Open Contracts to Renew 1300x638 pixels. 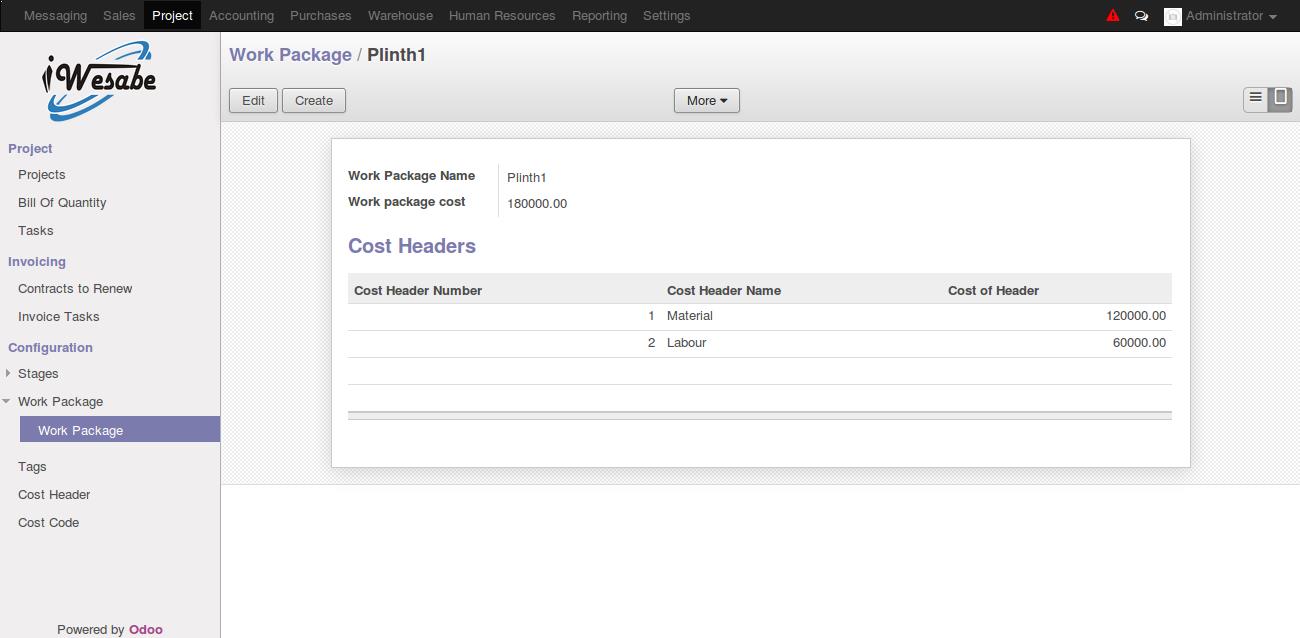(x=75, y=288)
